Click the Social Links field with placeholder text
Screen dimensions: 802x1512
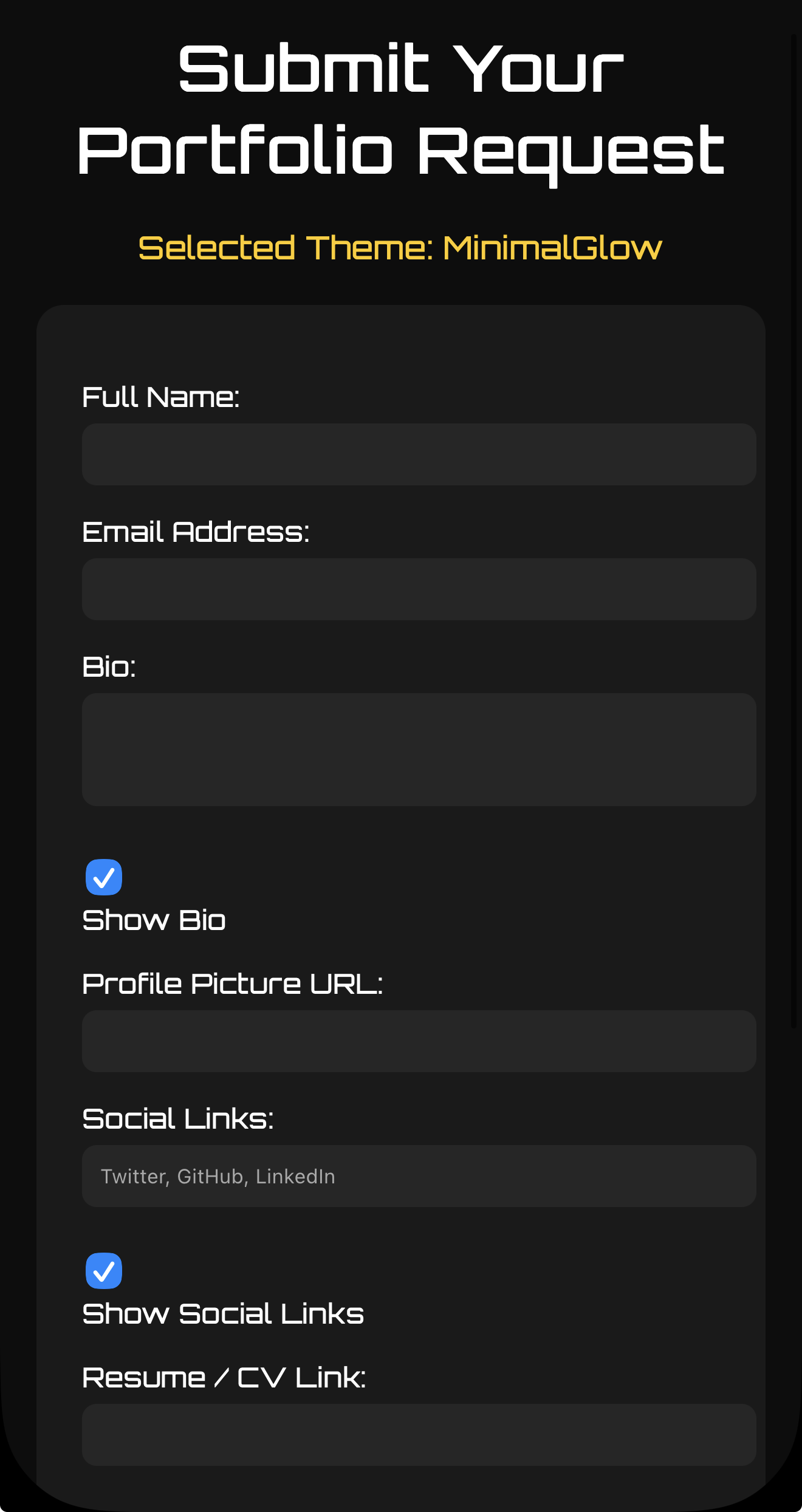point(418,1175)
